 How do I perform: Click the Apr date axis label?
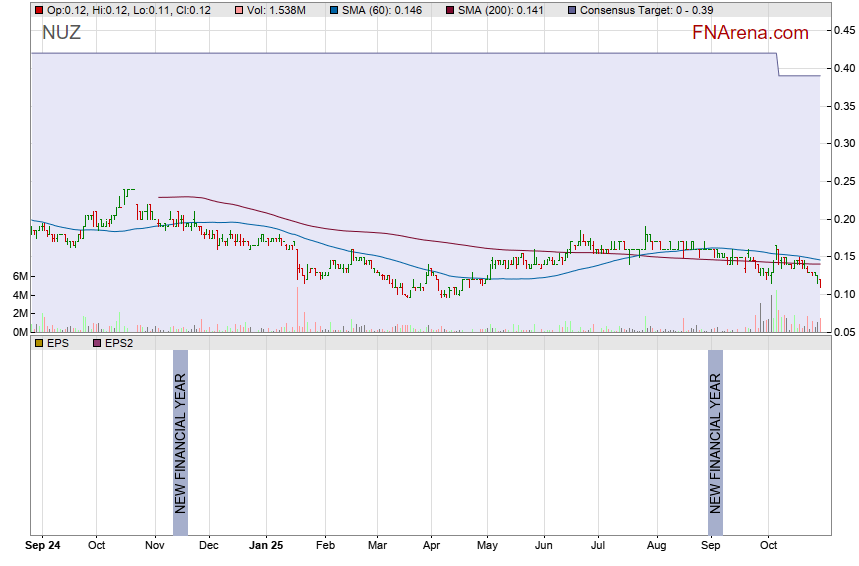coord(432,546)
